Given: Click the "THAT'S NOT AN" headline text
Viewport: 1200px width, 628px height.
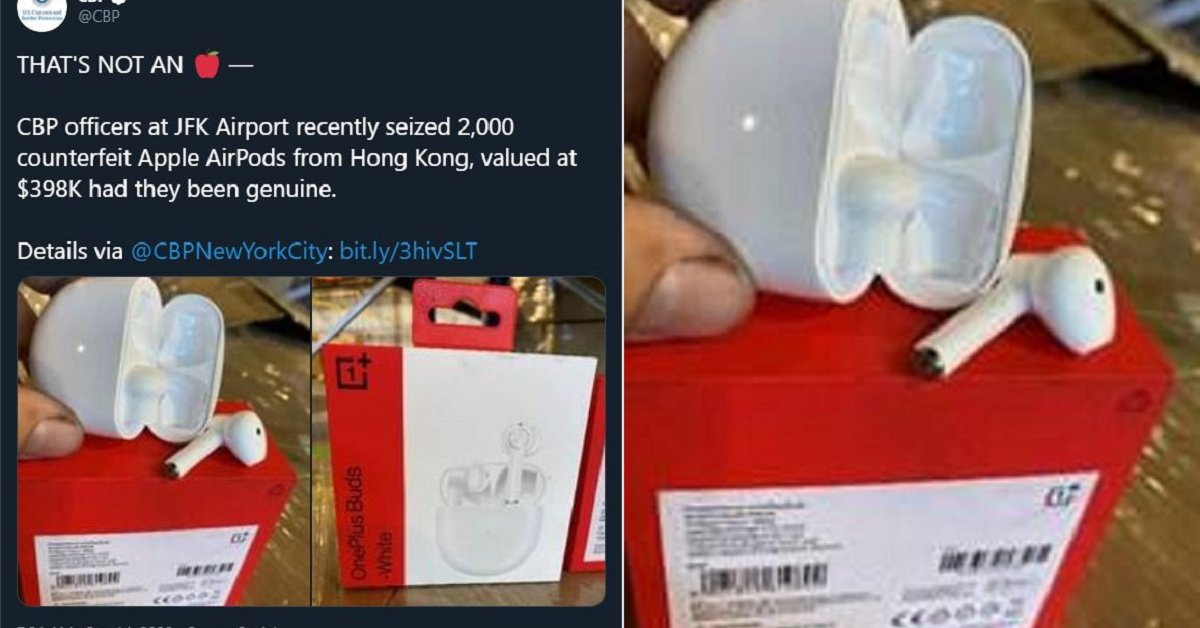Looking at the screenshot, I should coord(100,65).
